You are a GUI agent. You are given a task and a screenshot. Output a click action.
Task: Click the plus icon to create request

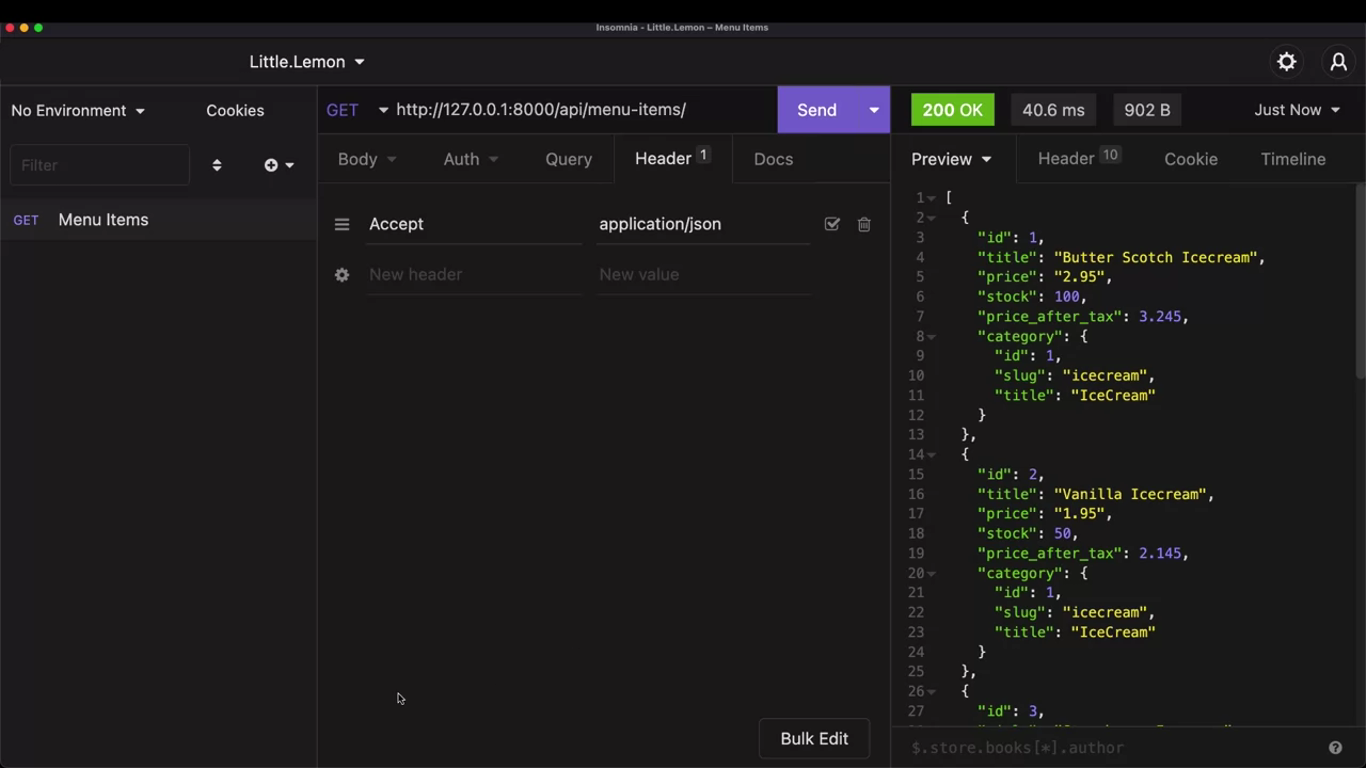pos(271,165)
